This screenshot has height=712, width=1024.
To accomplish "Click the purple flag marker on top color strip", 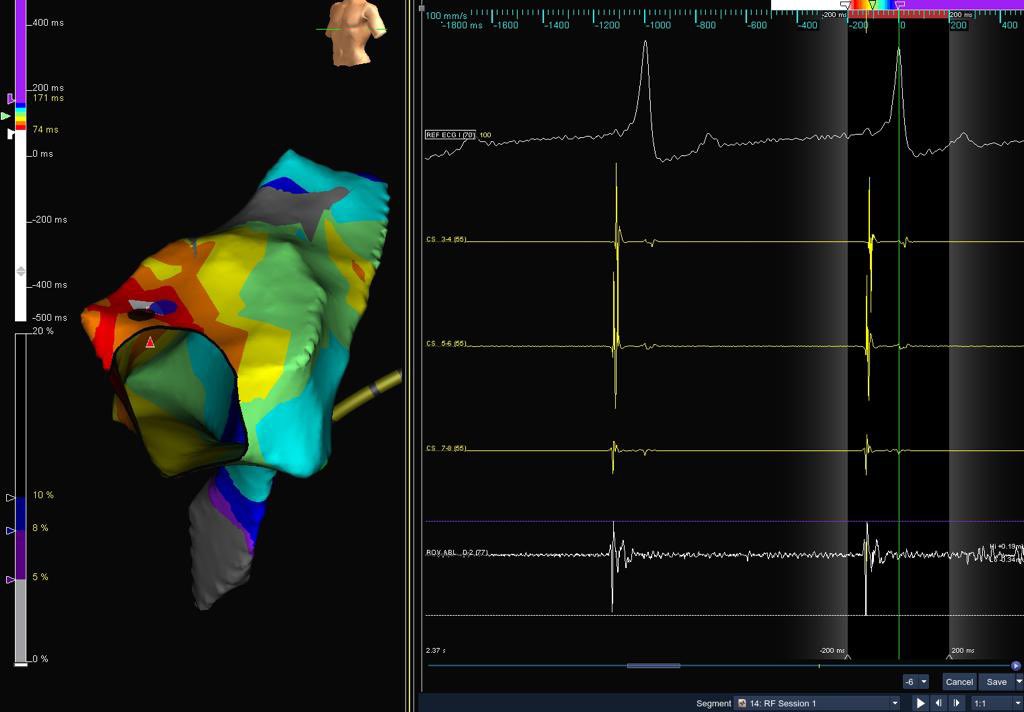I will point(900,5).
